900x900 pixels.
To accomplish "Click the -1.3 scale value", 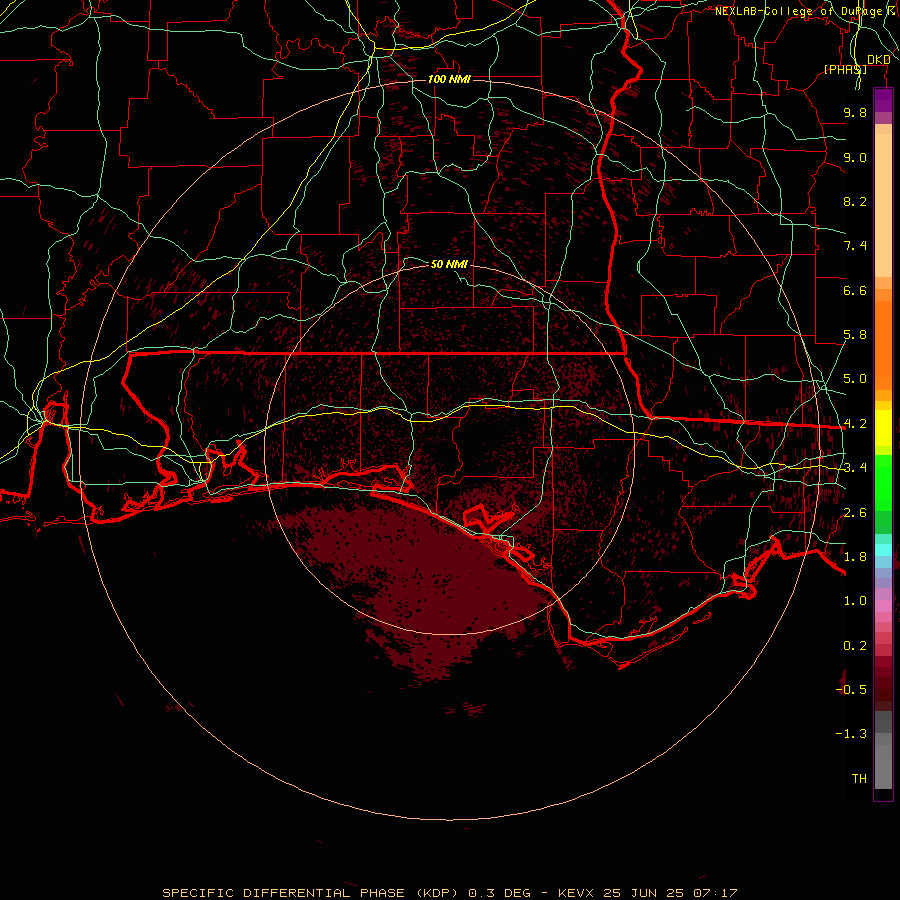I will pyautogui.click(x=851, y=734).
